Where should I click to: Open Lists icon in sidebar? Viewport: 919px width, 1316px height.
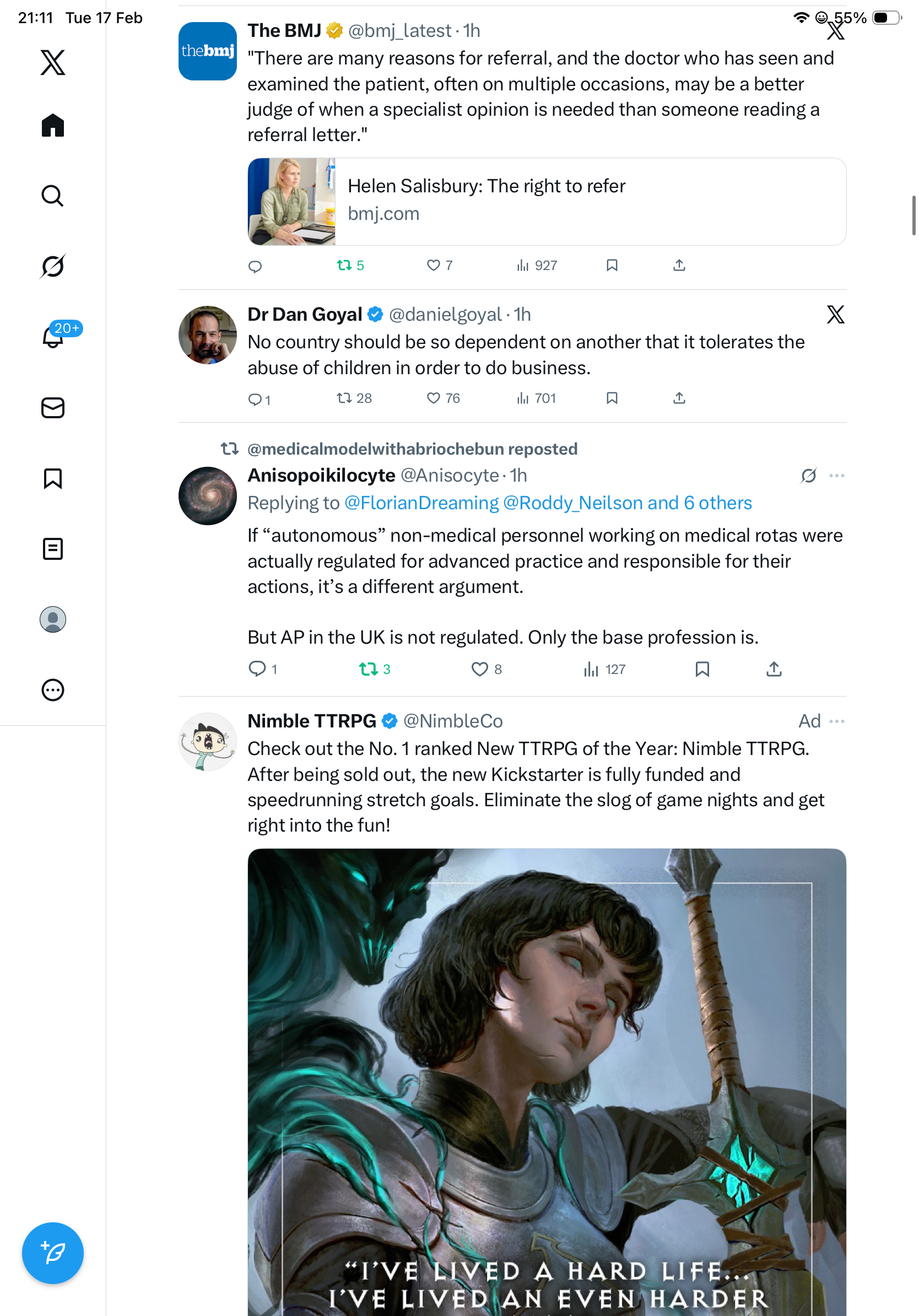tap(53, 549)
